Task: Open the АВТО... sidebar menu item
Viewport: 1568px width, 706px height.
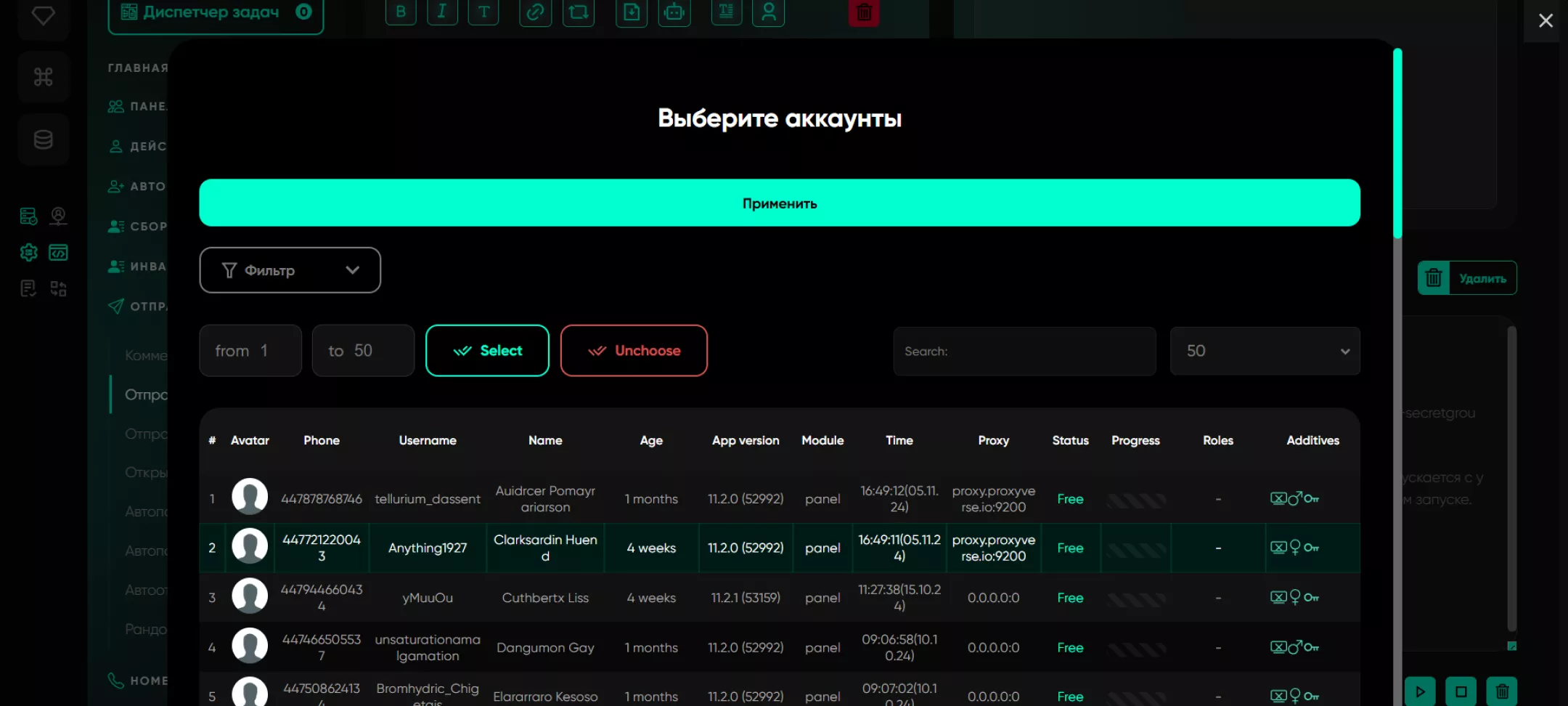Action: click(x=138, y=186)
